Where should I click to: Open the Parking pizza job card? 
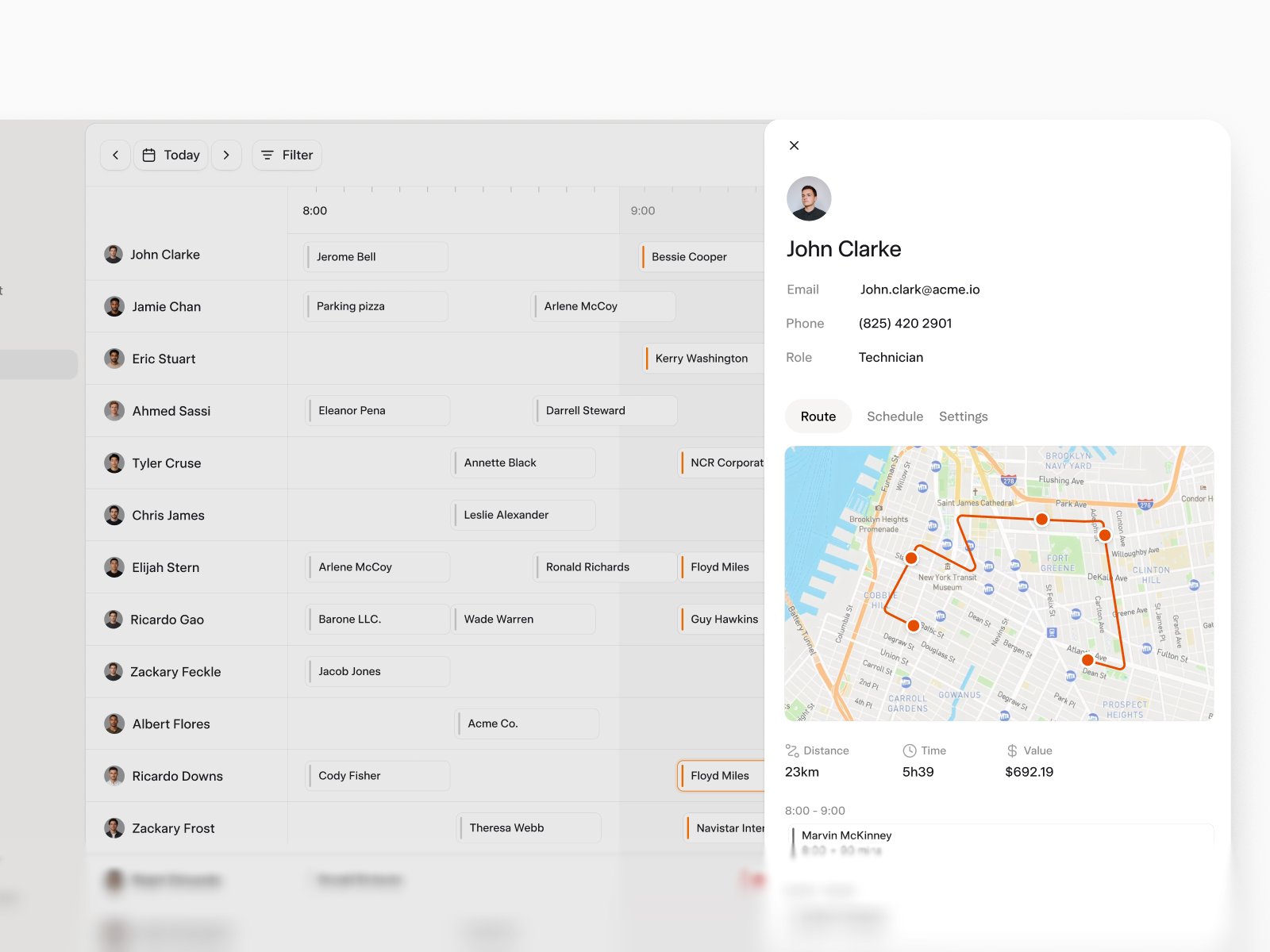click(x=376, y=306)
